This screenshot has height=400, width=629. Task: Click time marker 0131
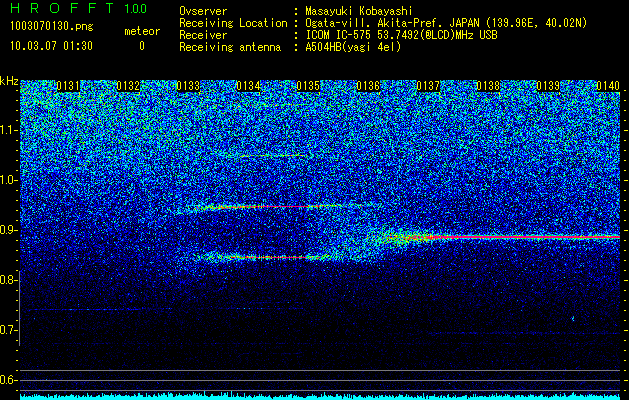[68, 86]
